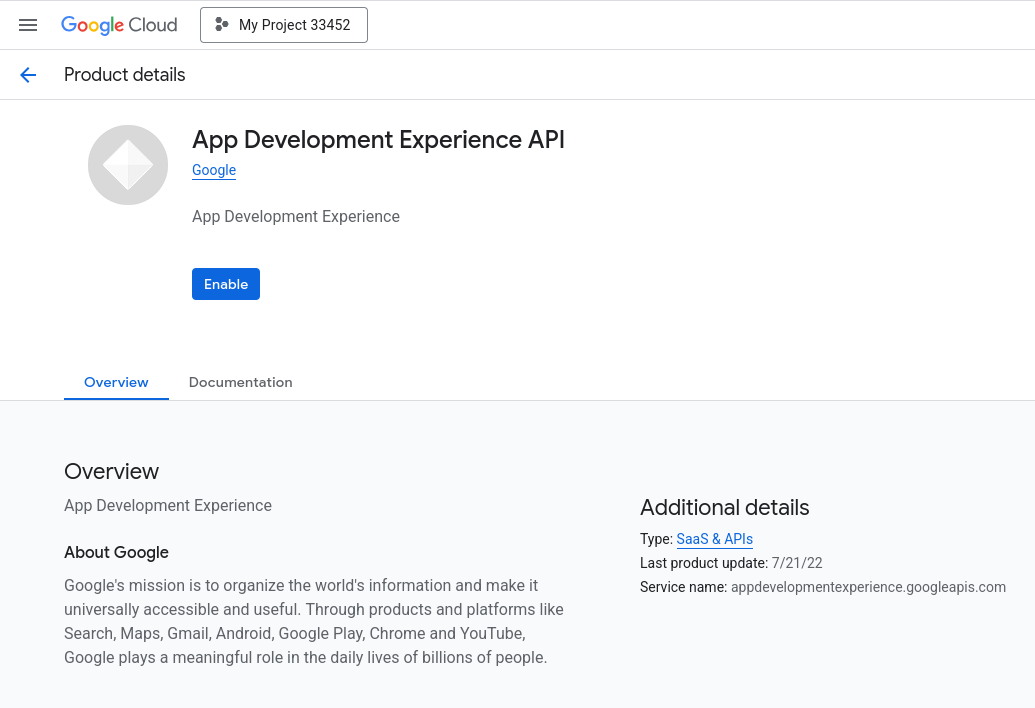Click the appdevelopmentexperience.googleapis.com service name
This screenshot has width=1035, height=708.
pyautogui.click(x=868, y=587)
